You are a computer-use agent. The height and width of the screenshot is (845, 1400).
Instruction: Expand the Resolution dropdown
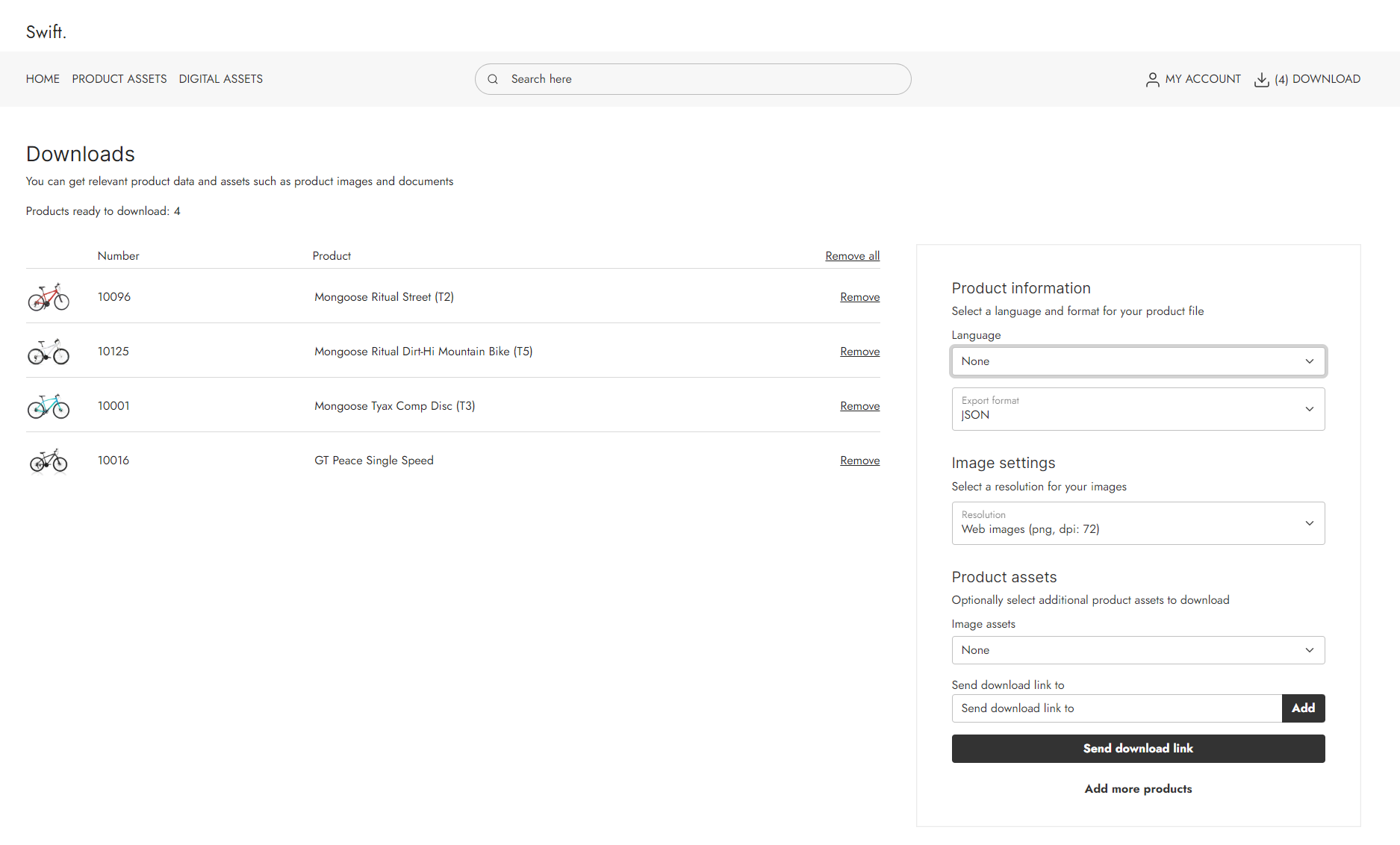pos(1137,523)
